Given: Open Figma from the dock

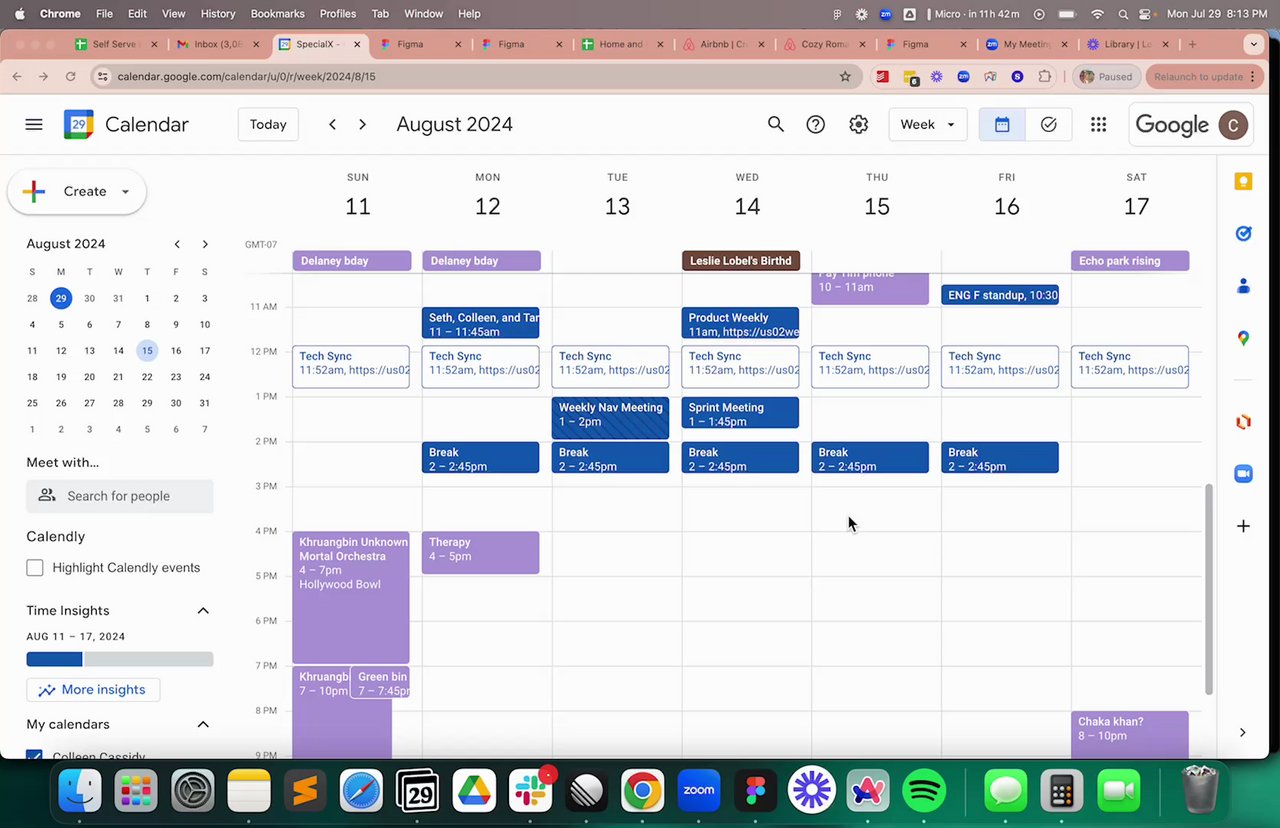Looking at the screenshot, I should [x=755, y=792].
